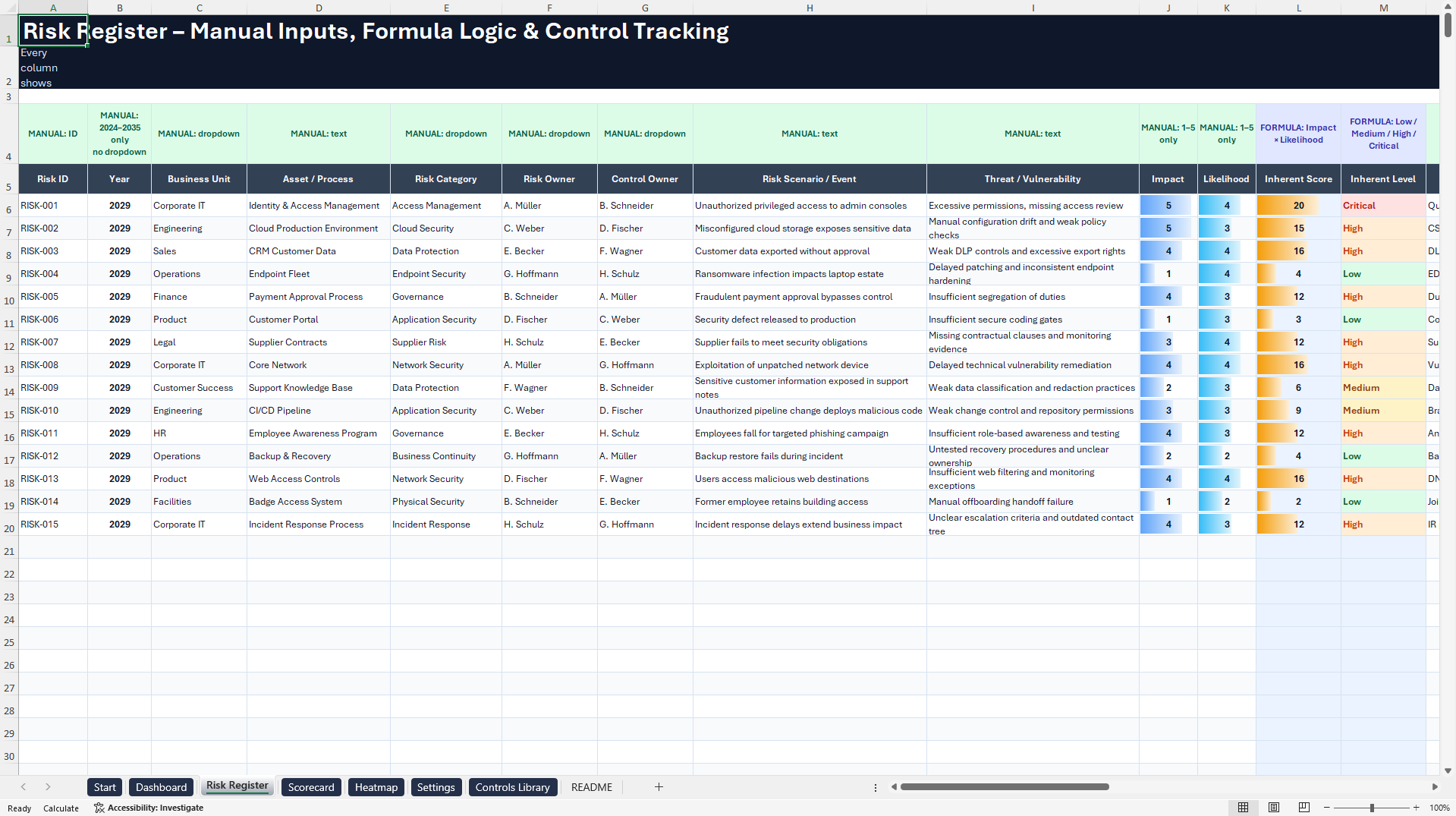This screenshot has height=816, width=1456.
Task: Switch to Scorecard sheet tab
Action: (311, 787)
